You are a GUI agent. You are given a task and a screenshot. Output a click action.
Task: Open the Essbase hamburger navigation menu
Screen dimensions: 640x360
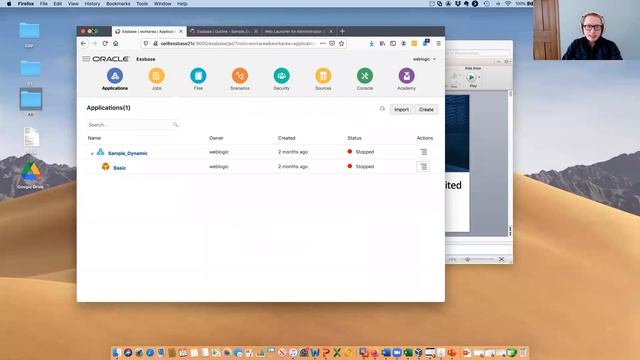click(86, 59)
